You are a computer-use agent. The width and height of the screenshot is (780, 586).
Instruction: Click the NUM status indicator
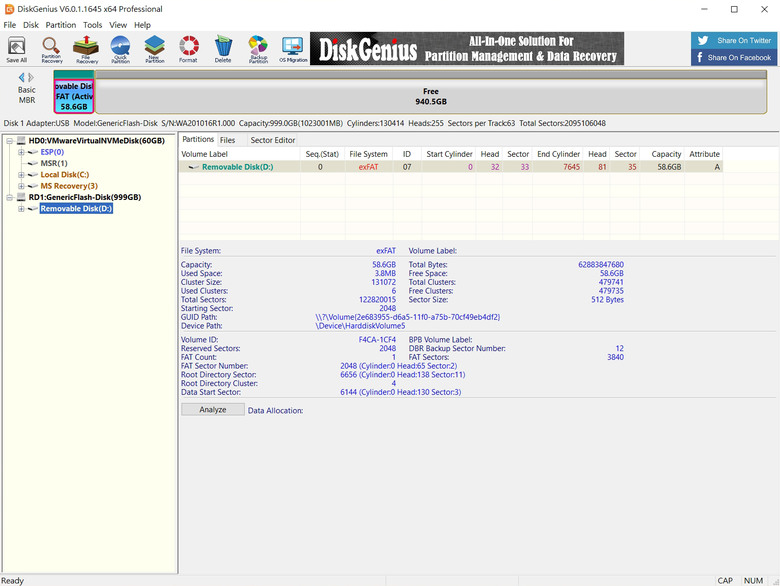tap(753, 581)
